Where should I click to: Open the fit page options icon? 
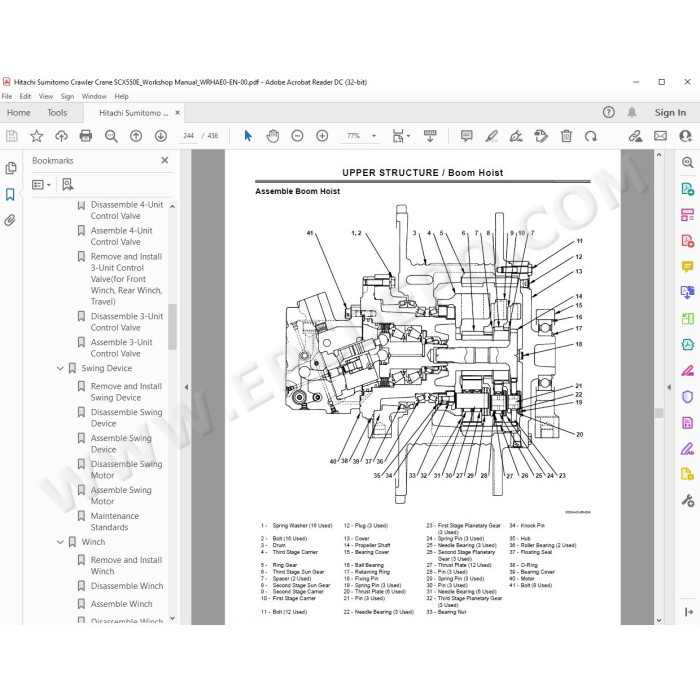[x=400, y=136]
